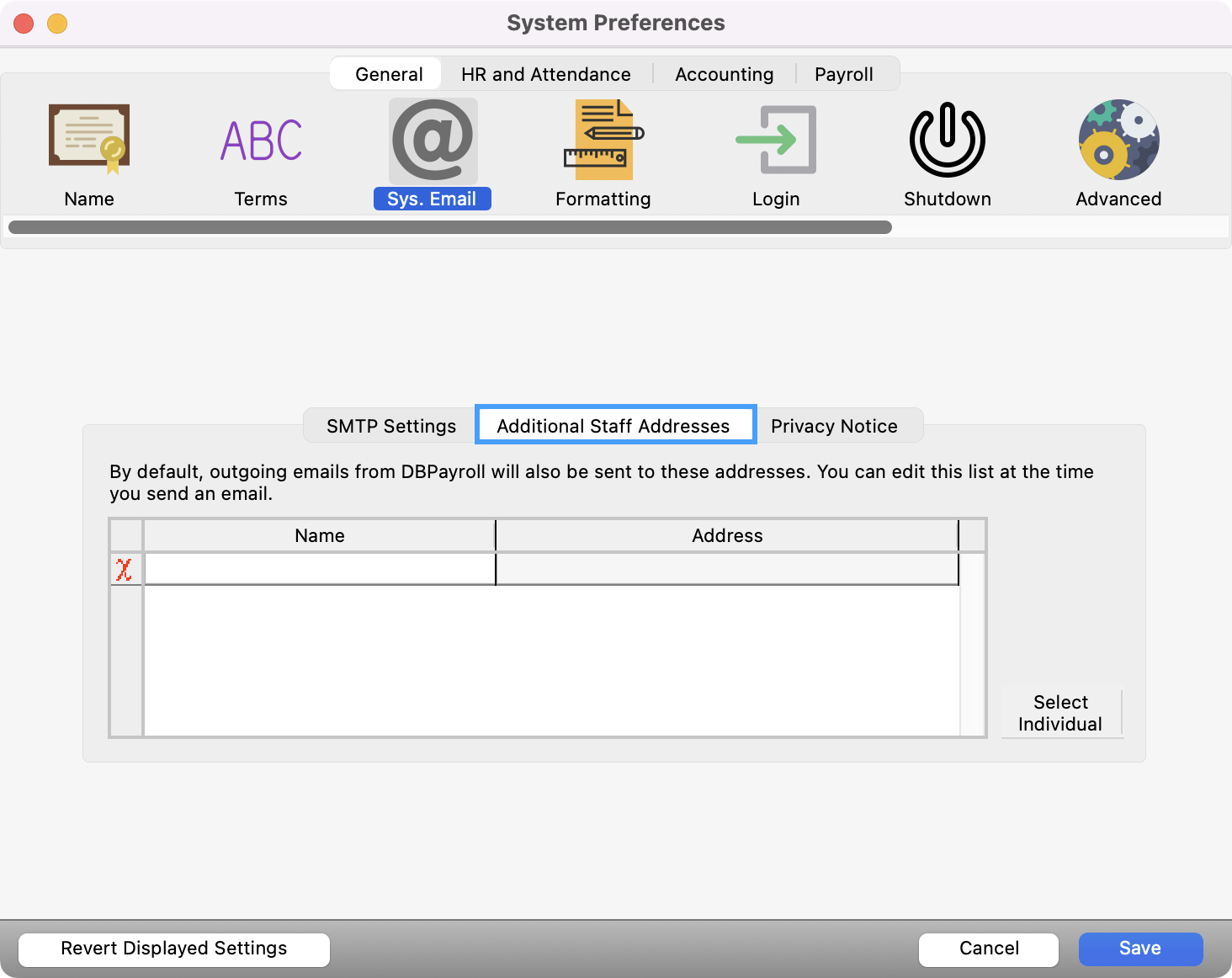Image resolution: width=1232 pixels, height=978 pixels.
Task: Select the Additional Staff Addresses tab
Action: [613, 426]
